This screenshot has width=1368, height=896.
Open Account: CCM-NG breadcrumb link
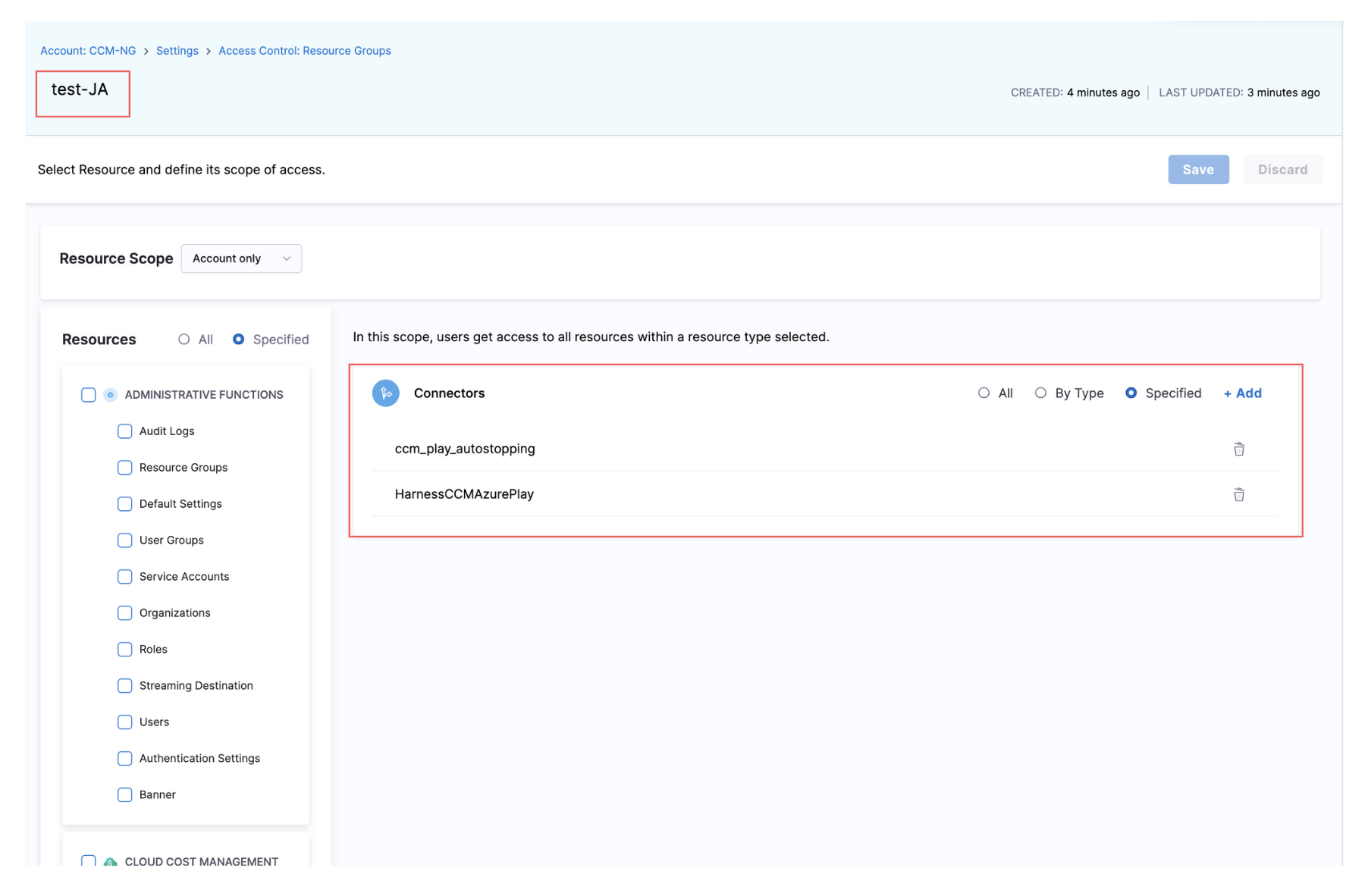tap(88, 51)
